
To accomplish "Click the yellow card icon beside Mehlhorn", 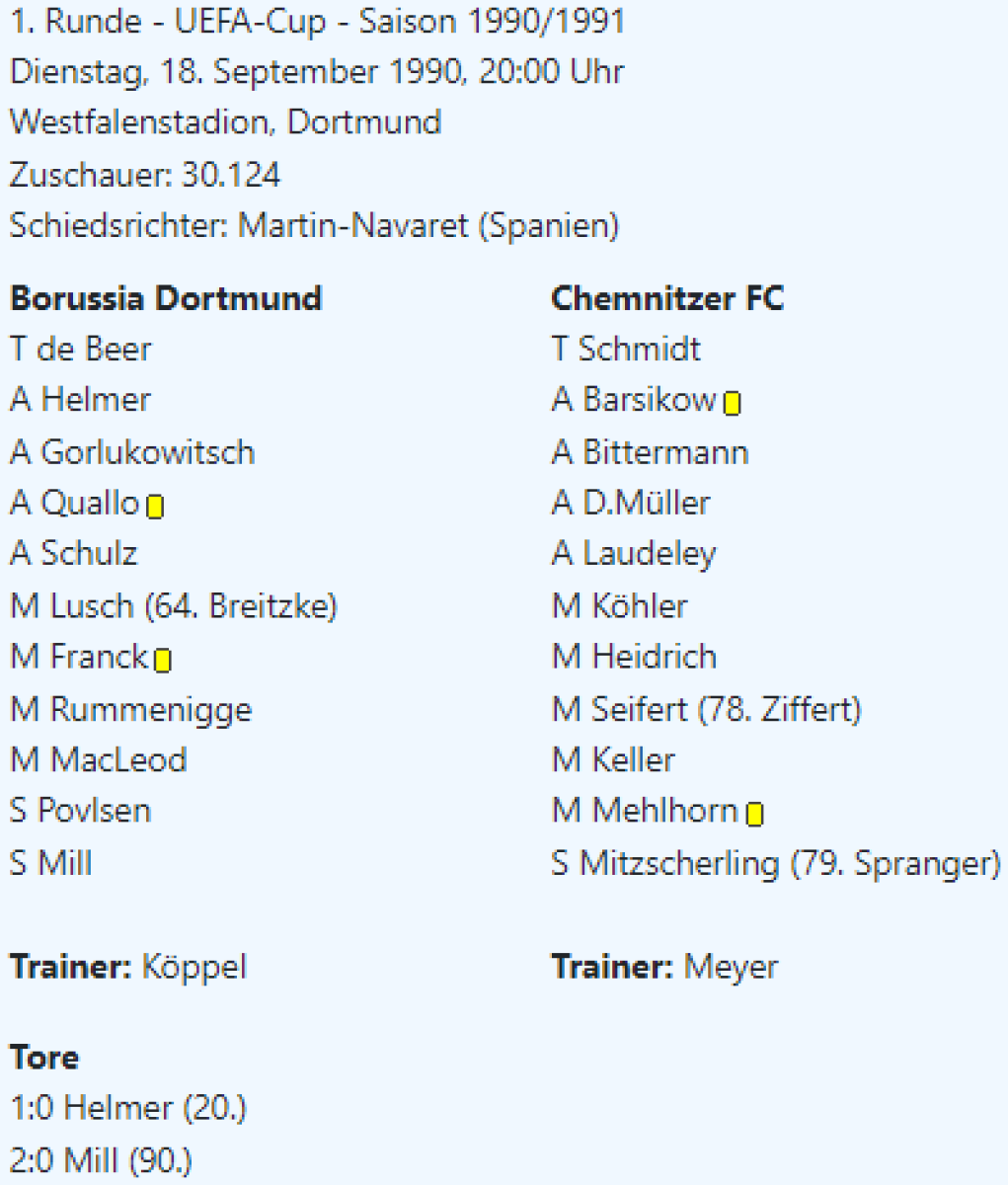I will tap(754, 814).
